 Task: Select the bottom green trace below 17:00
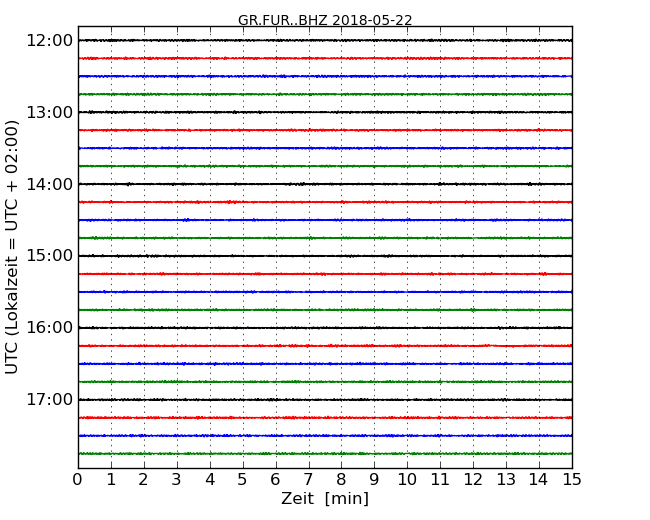point(325,454)
